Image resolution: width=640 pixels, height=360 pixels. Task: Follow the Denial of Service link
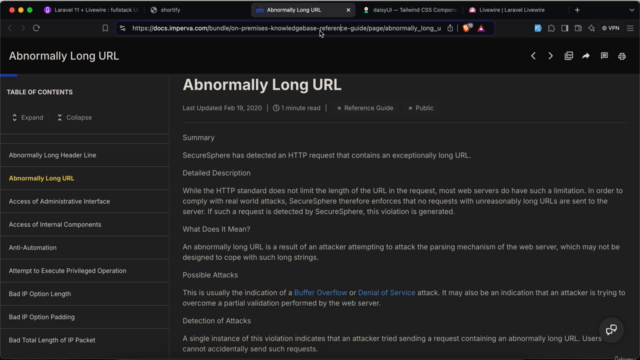pos(386,293)
